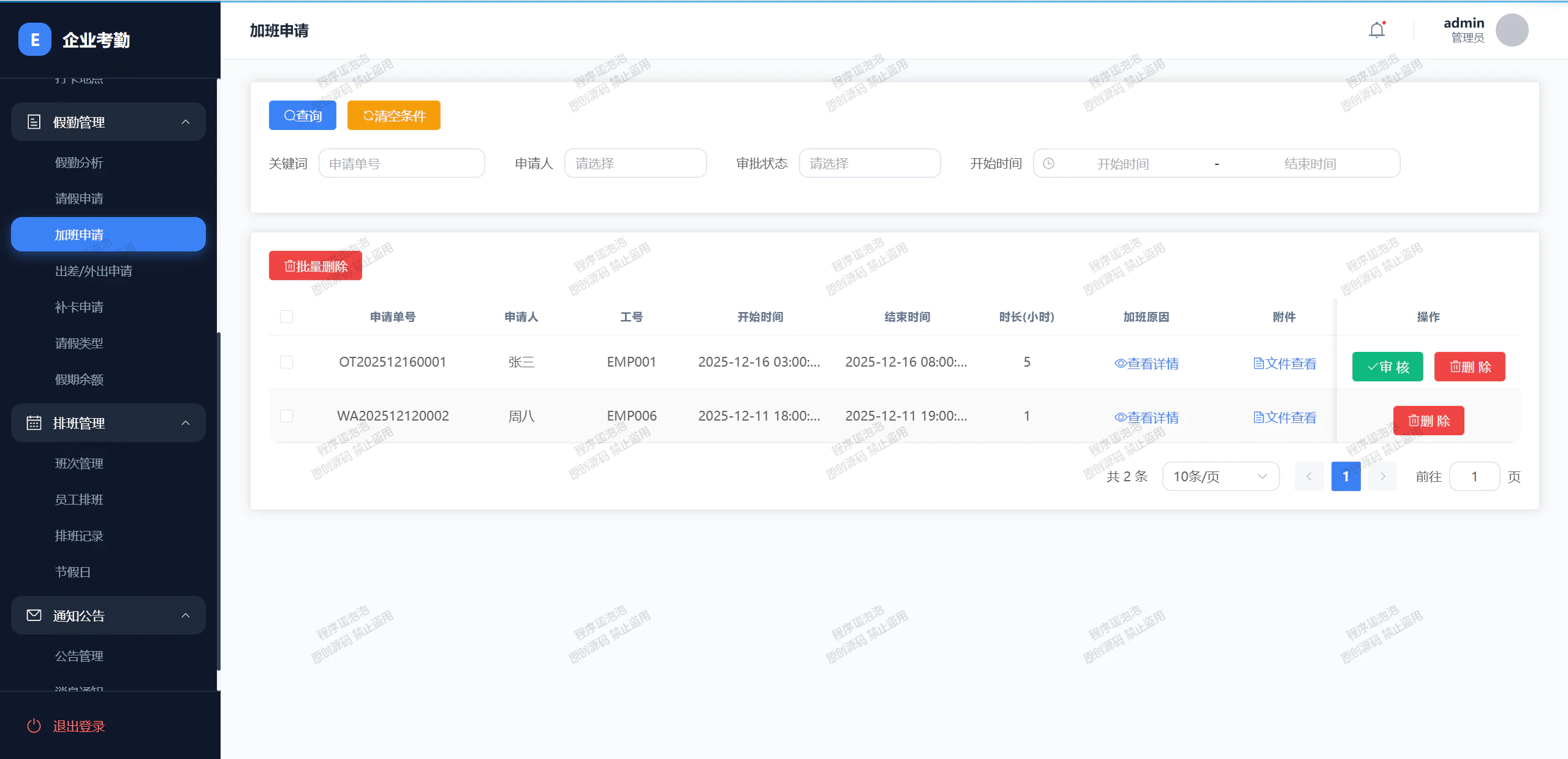Screen dimensions: 1568x759
Task: Click employee ID EMP006
Action: click(632, 416)
